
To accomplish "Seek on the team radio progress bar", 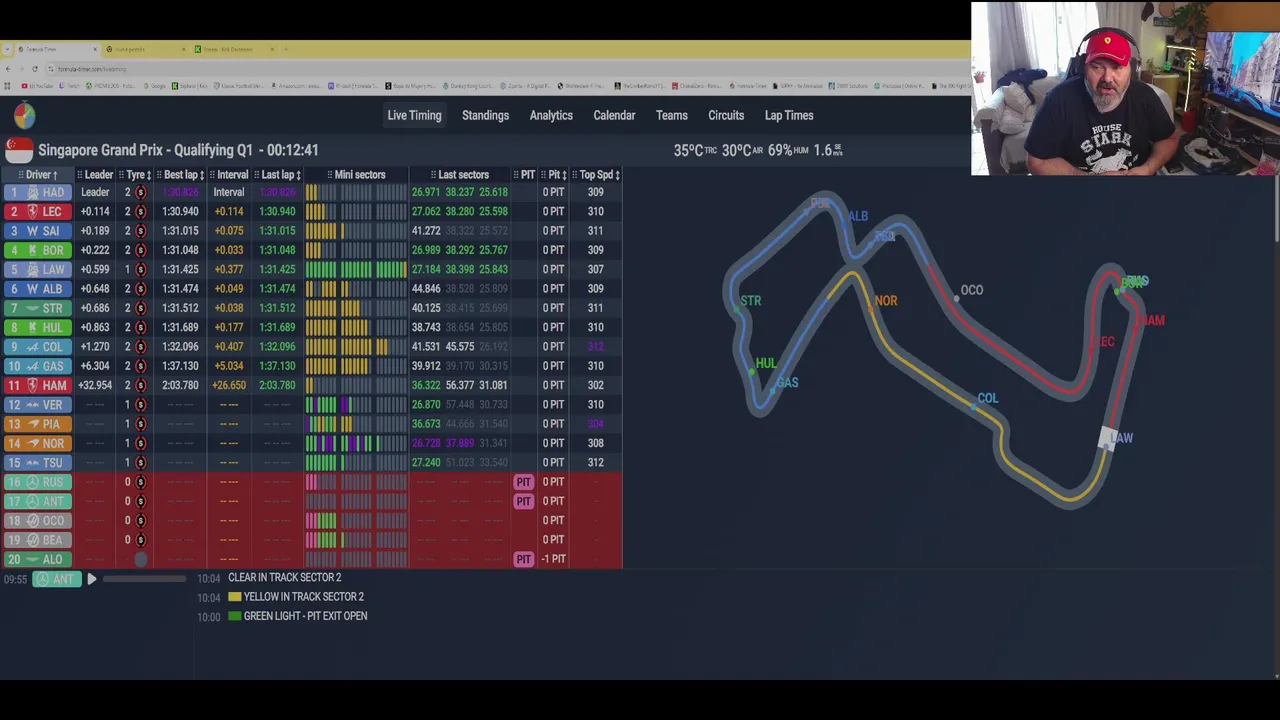I will pyautogui.click(x=145, y=579).
